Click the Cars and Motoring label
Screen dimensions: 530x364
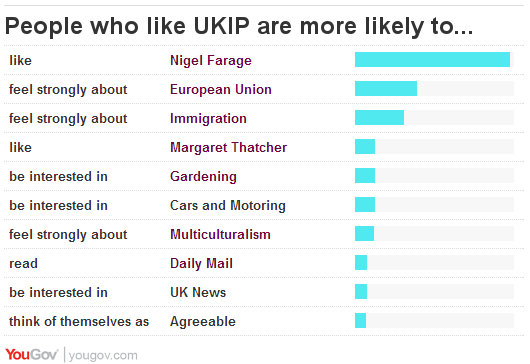(228, 205)
